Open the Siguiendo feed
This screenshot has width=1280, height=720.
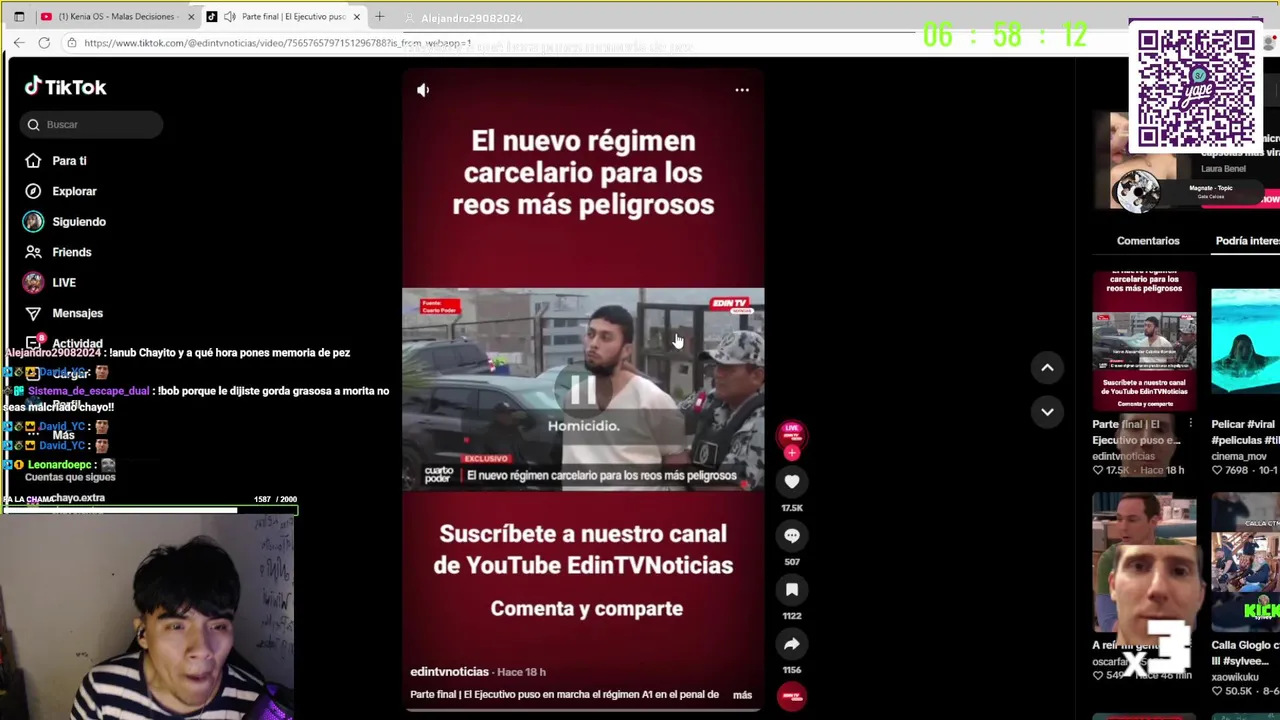click(79, 222)
